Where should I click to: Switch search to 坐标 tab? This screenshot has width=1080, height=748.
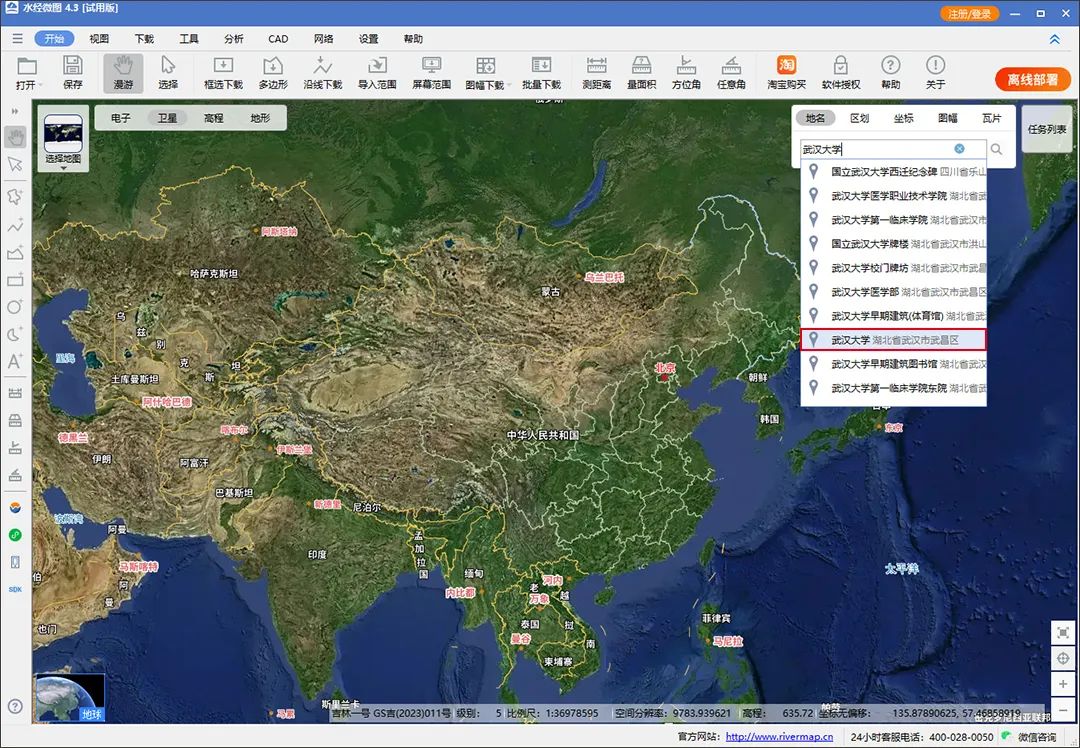tap(904, 118)
